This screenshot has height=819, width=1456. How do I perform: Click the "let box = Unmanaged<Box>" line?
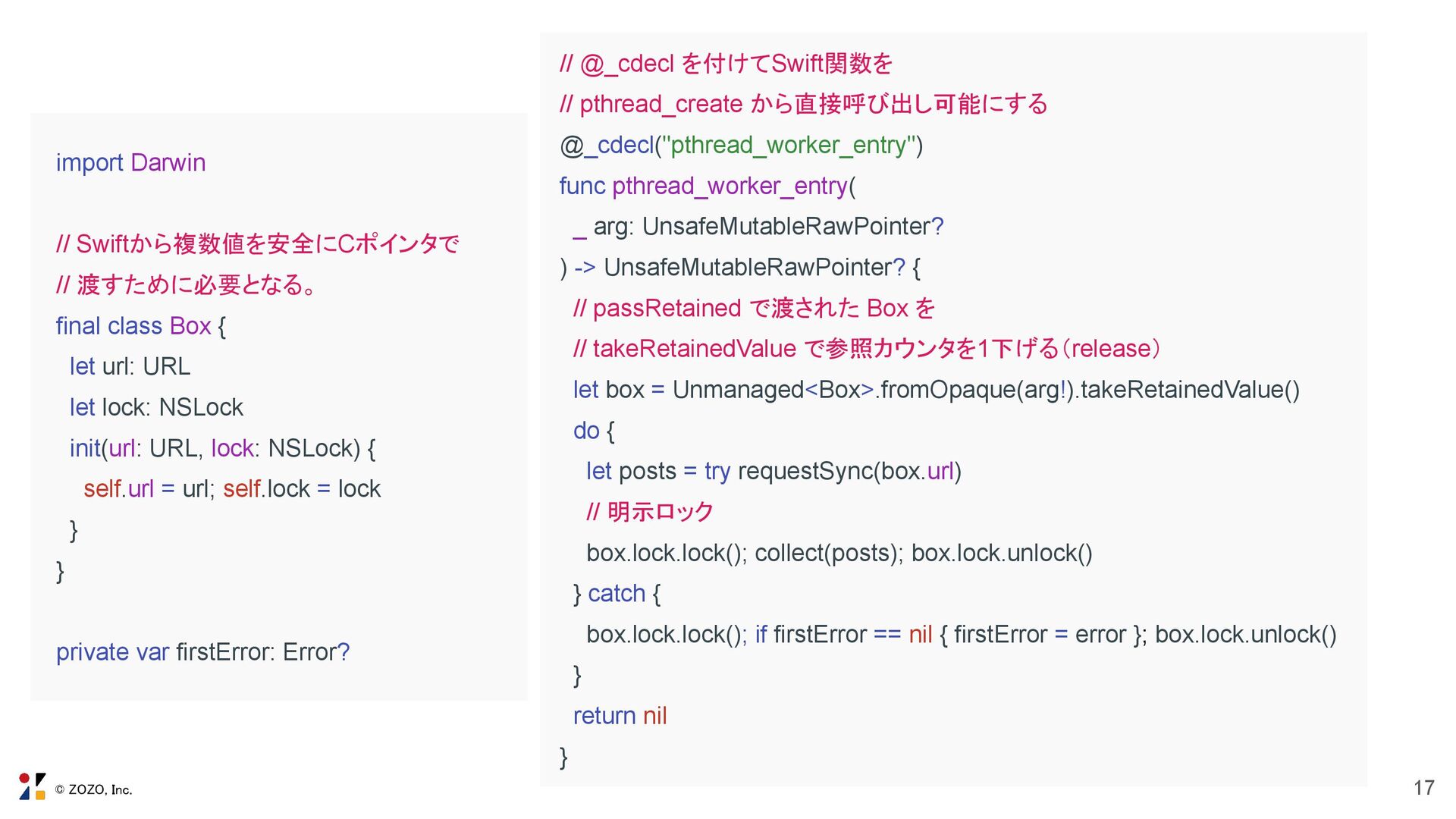coord(936,390)
